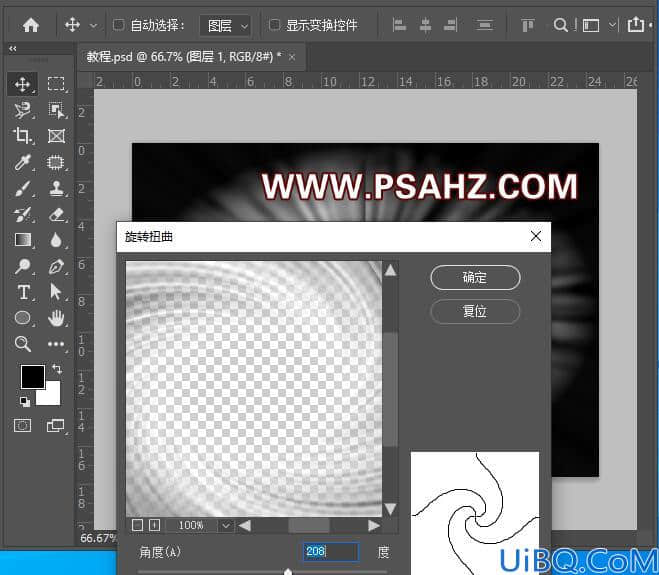
Task: Click align top edges icon
Action: click(x=527, y=25)
